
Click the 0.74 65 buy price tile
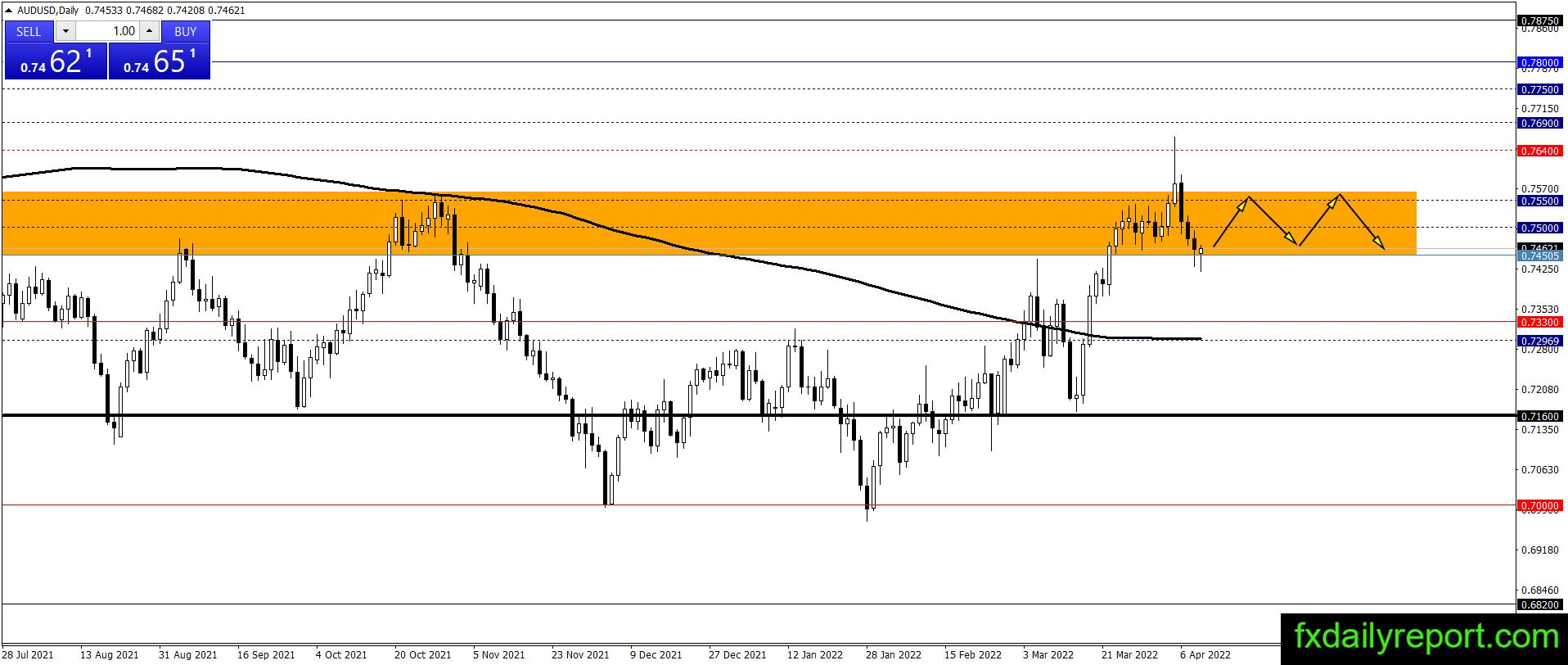[x=160, y=61]
